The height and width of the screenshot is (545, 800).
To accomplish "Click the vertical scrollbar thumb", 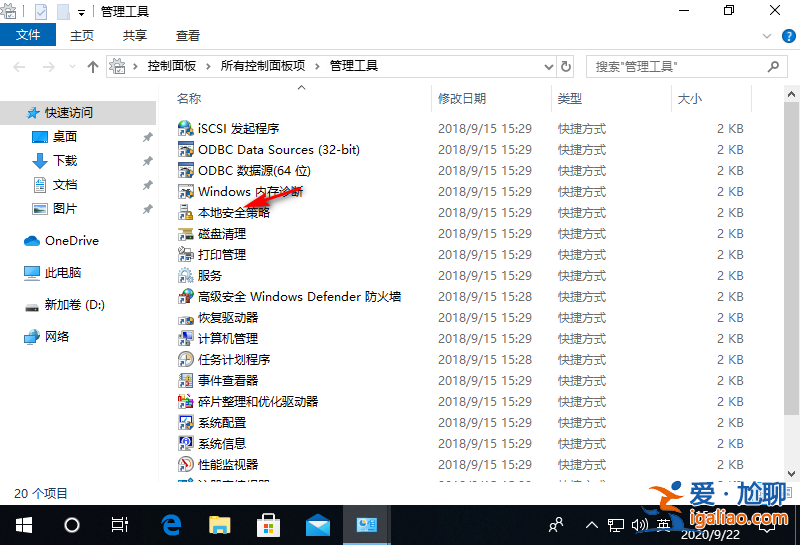I will [x=791, y=258].
